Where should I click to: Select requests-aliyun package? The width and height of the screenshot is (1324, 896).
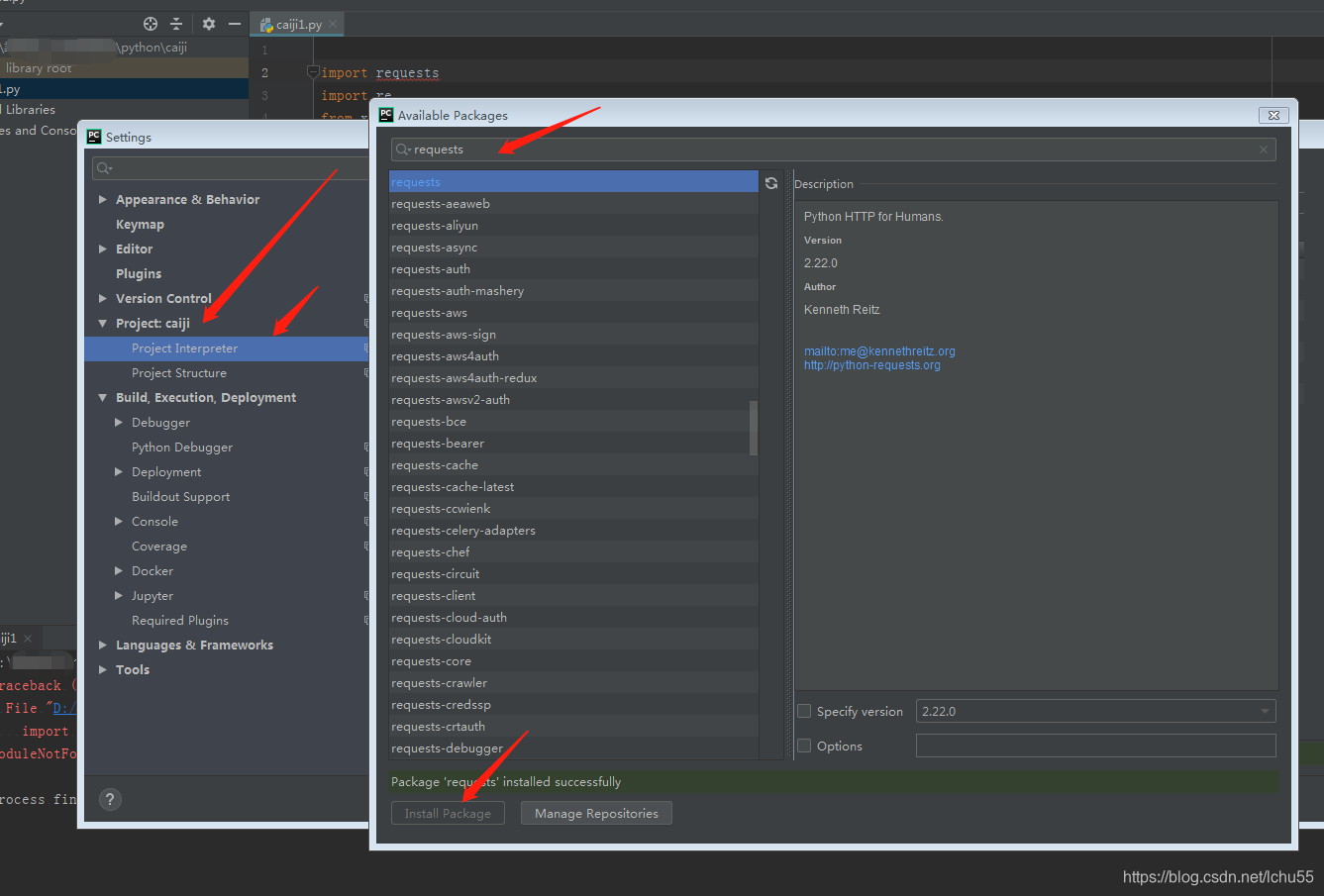(573, 226)
